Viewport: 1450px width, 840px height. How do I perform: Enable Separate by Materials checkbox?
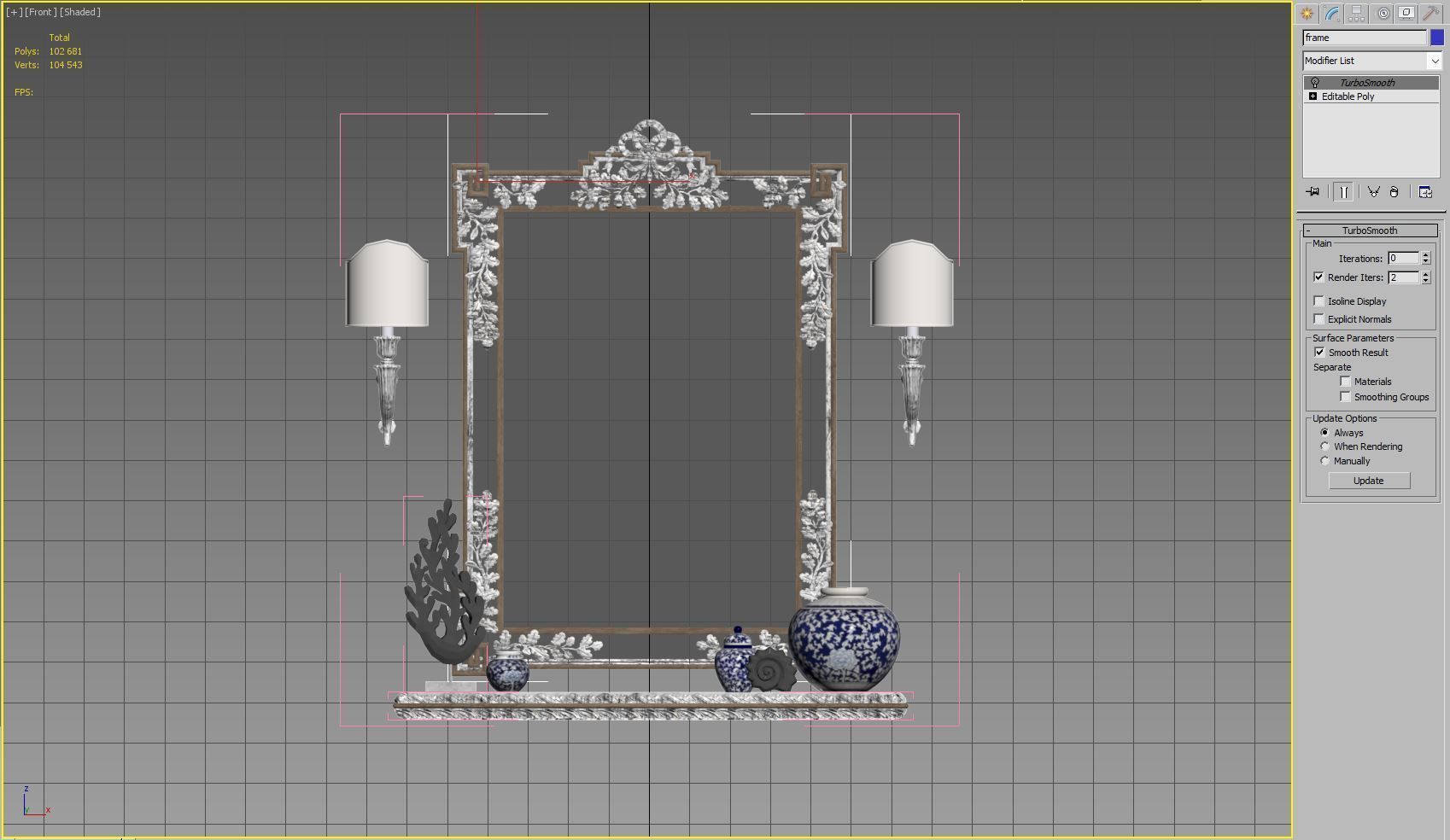[x=1346, y=382]
